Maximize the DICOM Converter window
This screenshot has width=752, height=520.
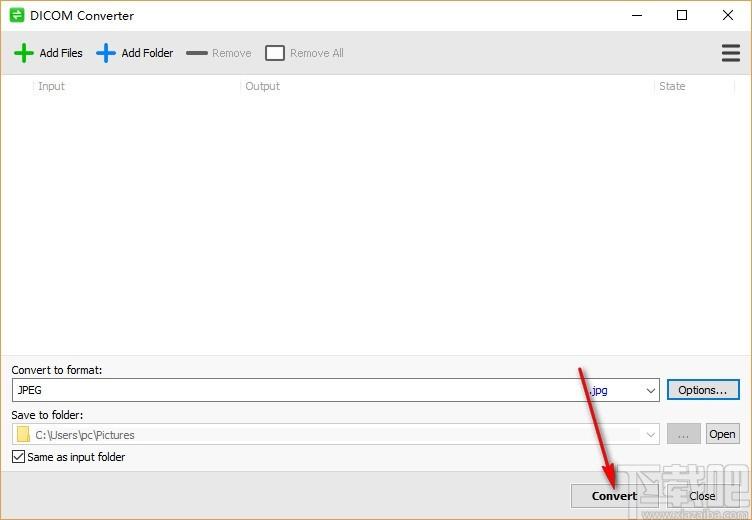coord(682,15)
